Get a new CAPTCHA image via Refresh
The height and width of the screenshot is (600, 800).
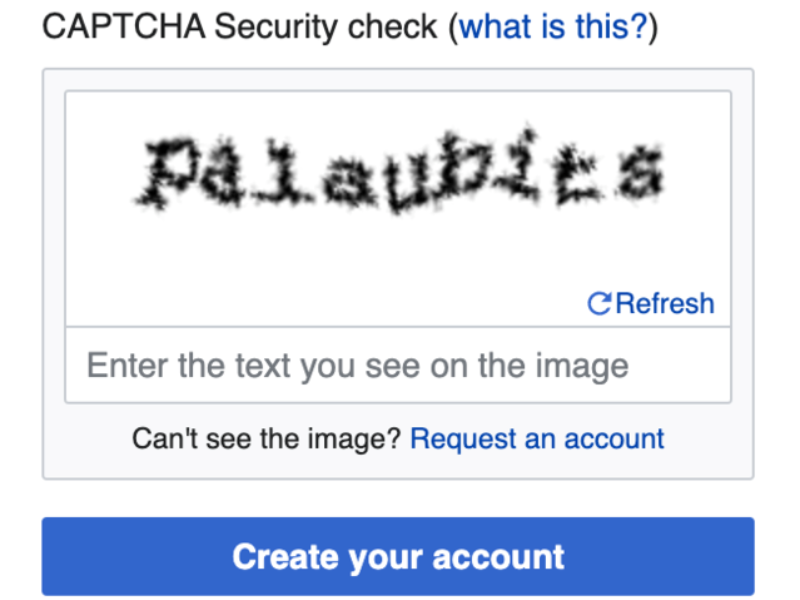[x=652, y=303]
